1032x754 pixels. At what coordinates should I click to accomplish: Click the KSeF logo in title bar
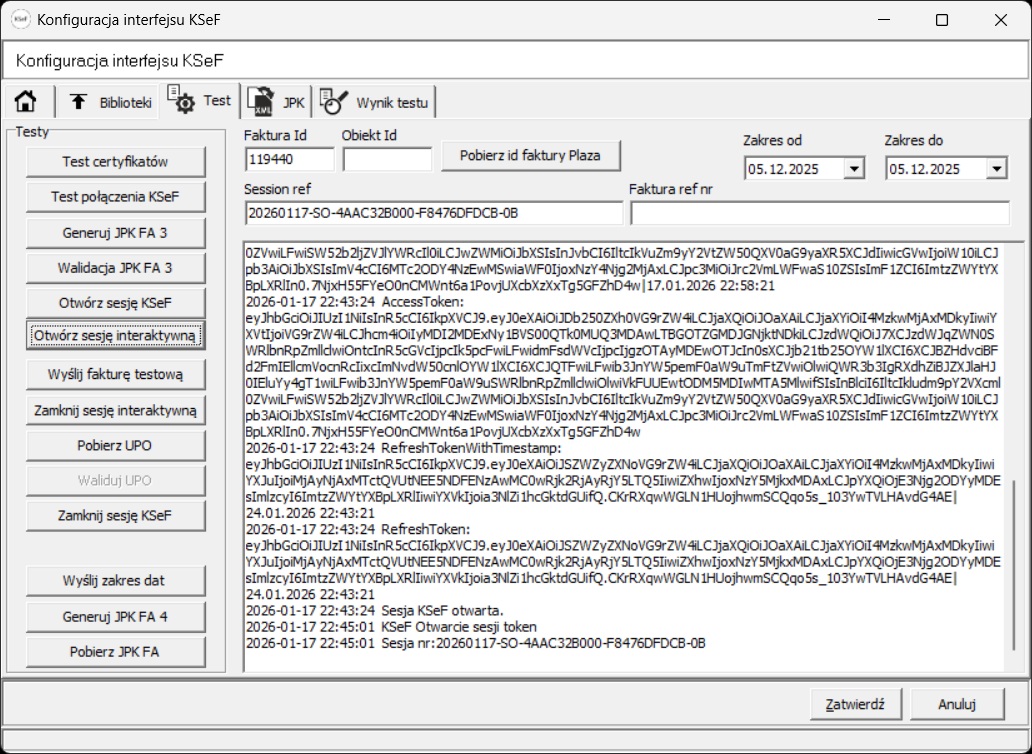(20, 20)
